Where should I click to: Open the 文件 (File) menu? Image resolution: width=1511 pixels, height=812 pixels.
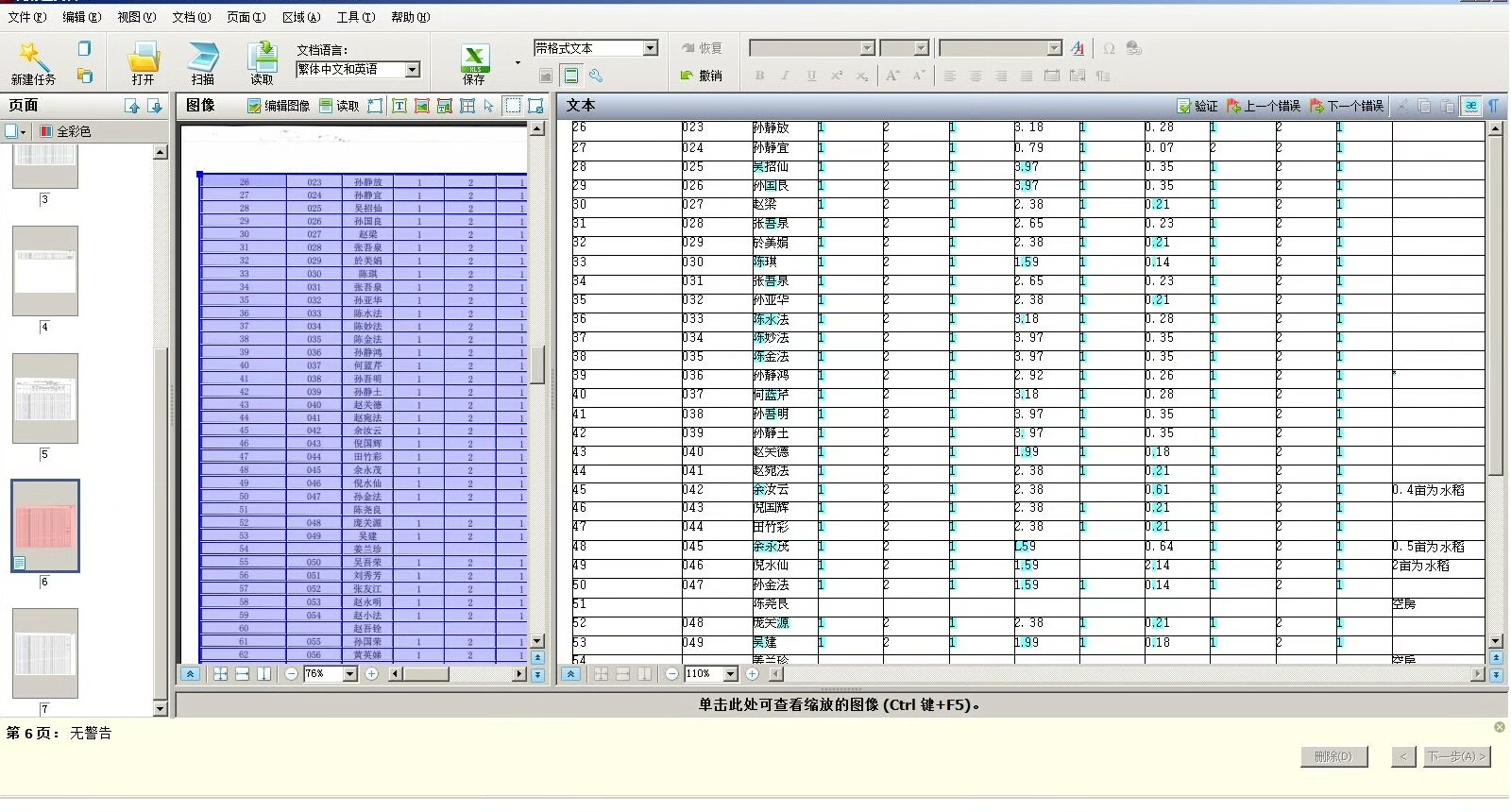pos(26,17)
